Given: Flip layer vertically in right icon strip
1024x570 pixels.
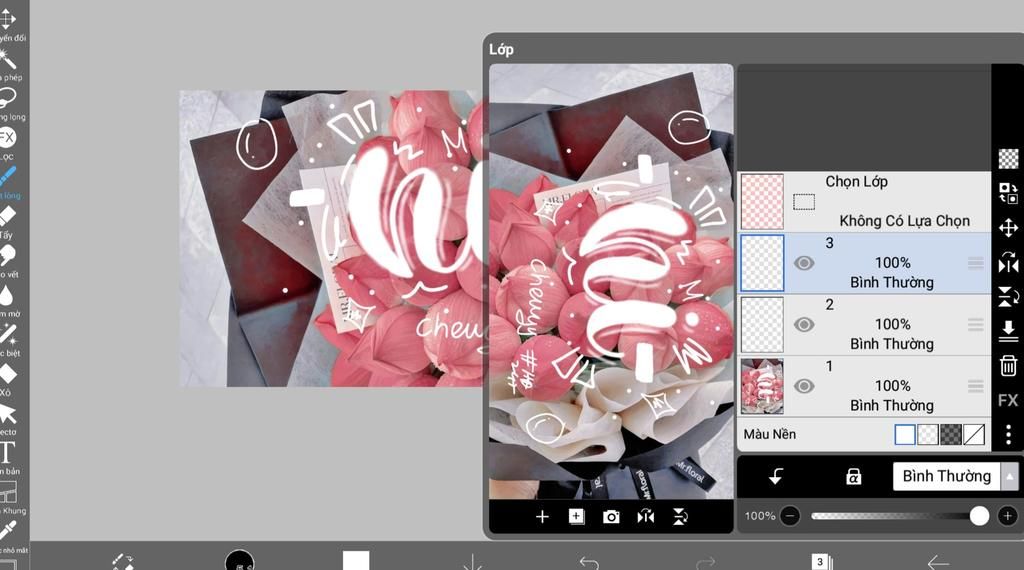Looking at the screenshot, I should 1008,297.
